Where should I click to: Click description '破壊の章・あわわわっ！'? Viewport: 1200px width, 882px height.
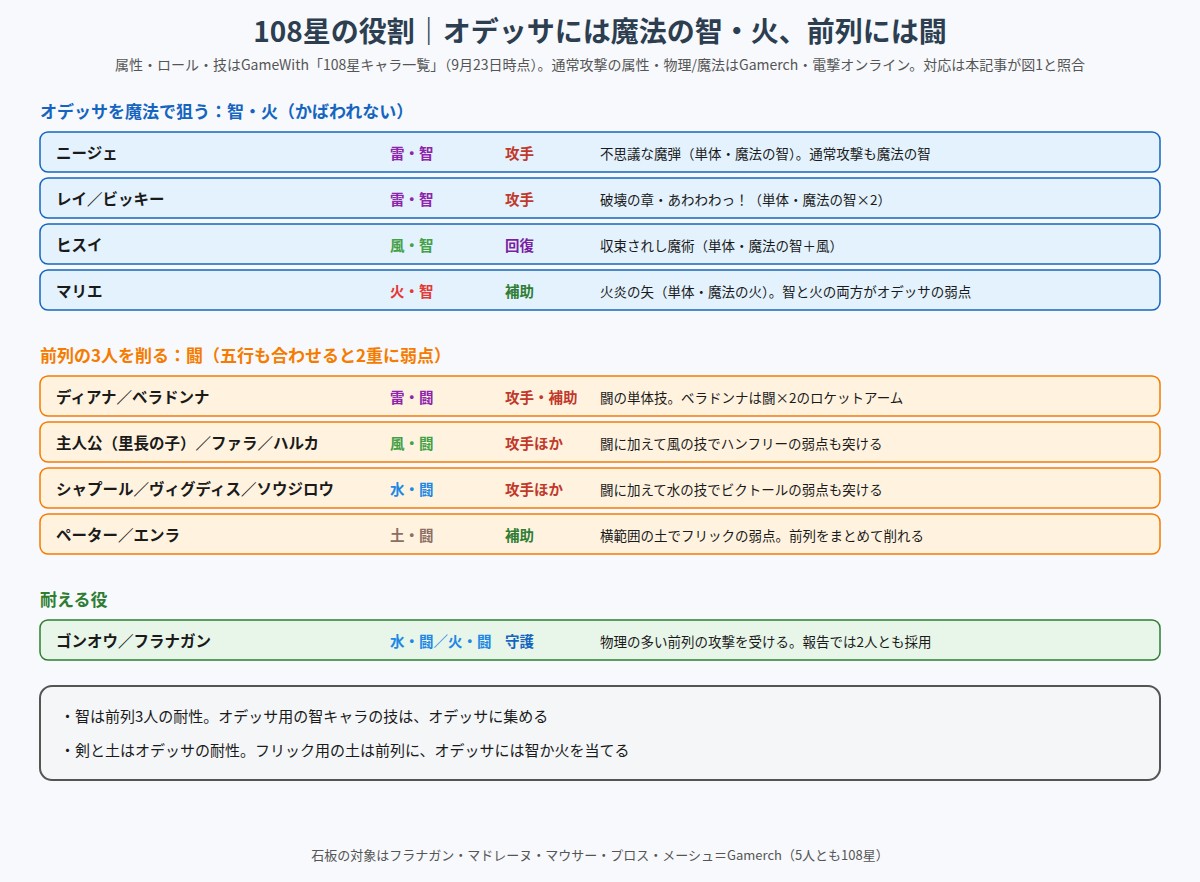741,201
